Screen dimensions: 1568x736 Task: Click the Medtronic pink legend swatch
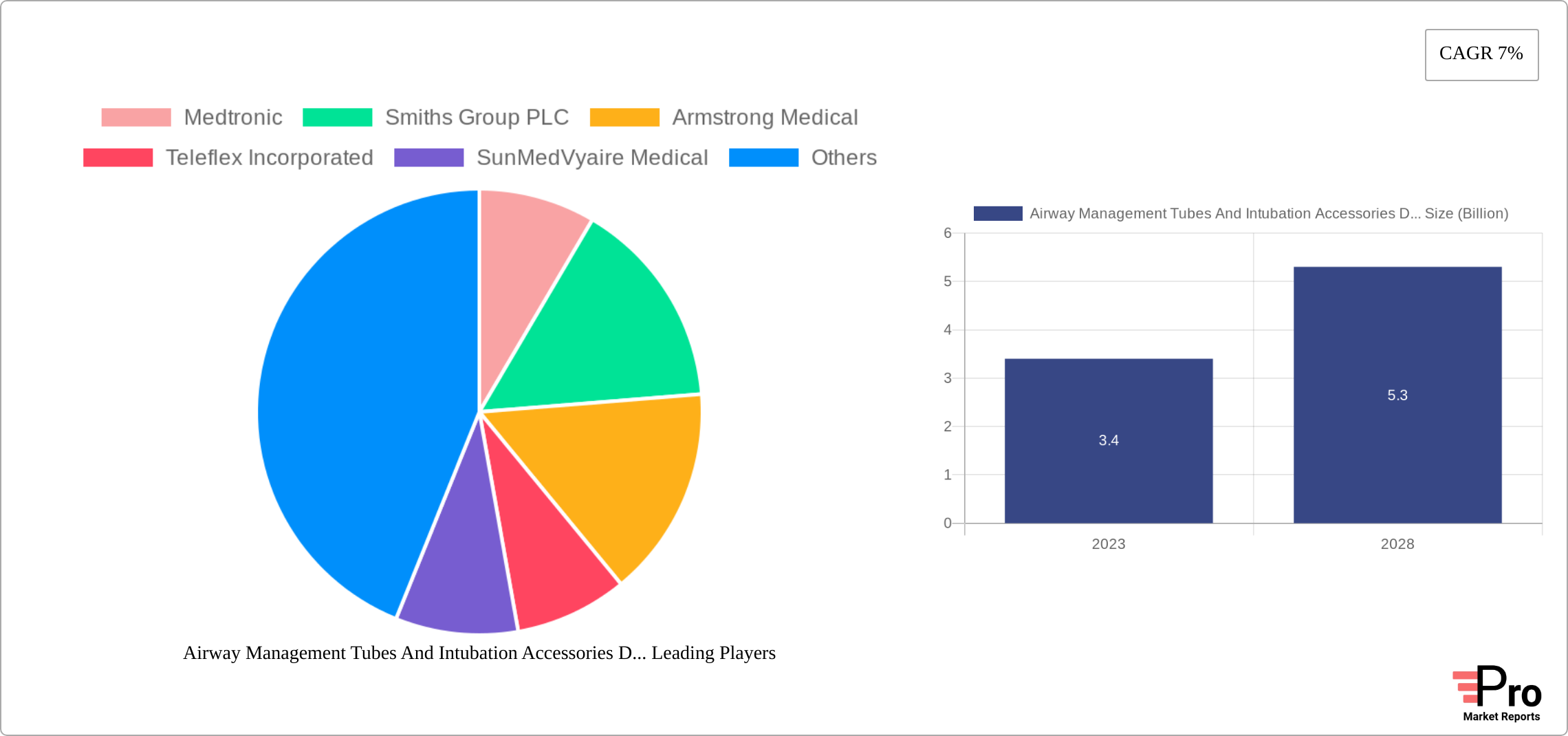pos(135,118)
